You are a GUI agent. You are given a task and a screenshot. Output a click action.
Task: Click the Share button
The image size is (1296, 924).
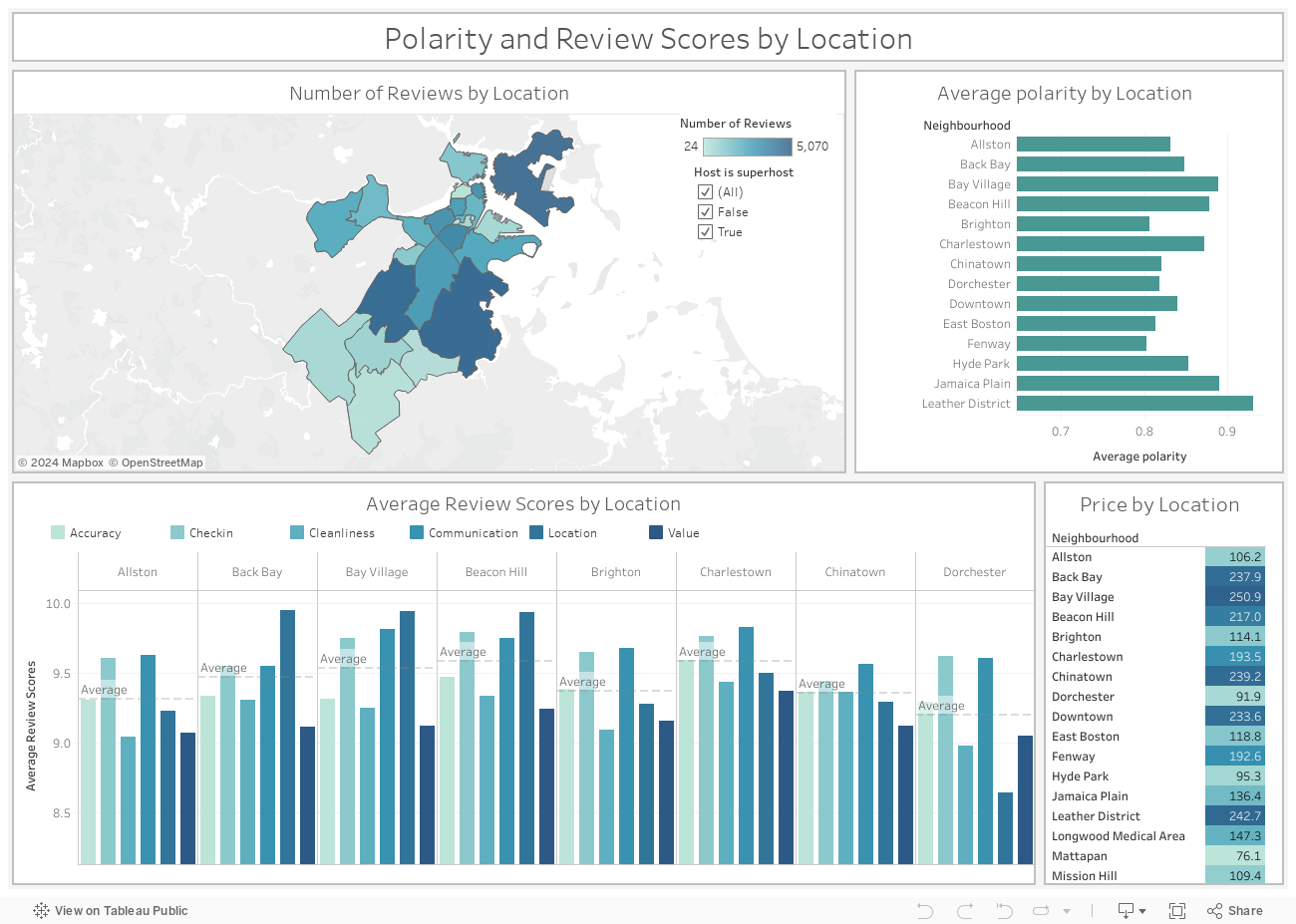(1235, 910)
